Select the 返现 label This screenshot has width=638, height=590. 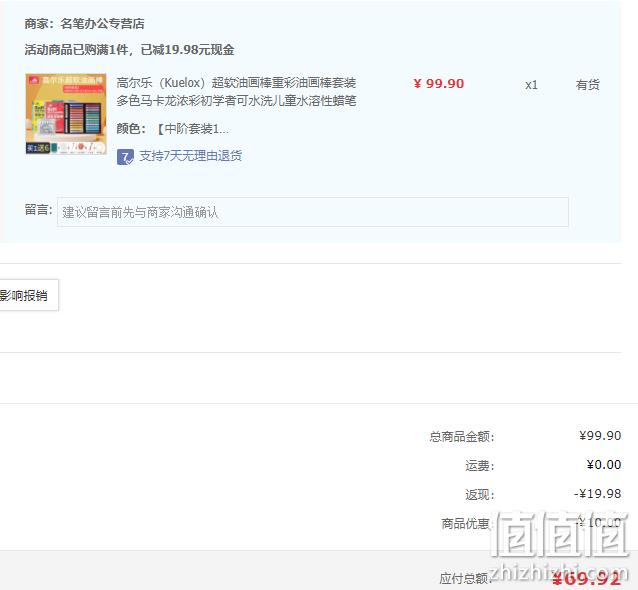(480, 495)
